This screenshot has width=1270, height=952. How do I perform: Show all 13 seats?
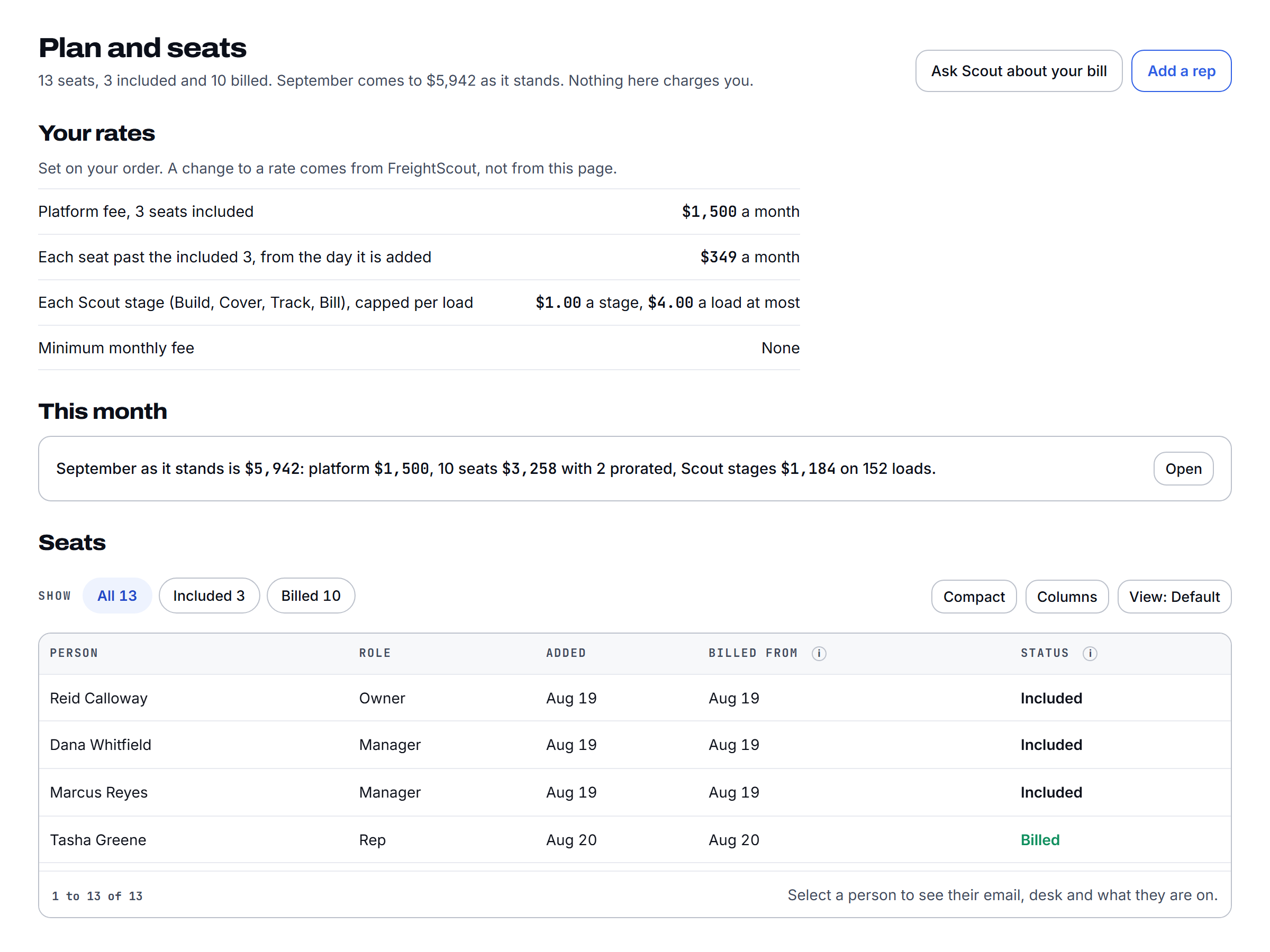[117, 595]
